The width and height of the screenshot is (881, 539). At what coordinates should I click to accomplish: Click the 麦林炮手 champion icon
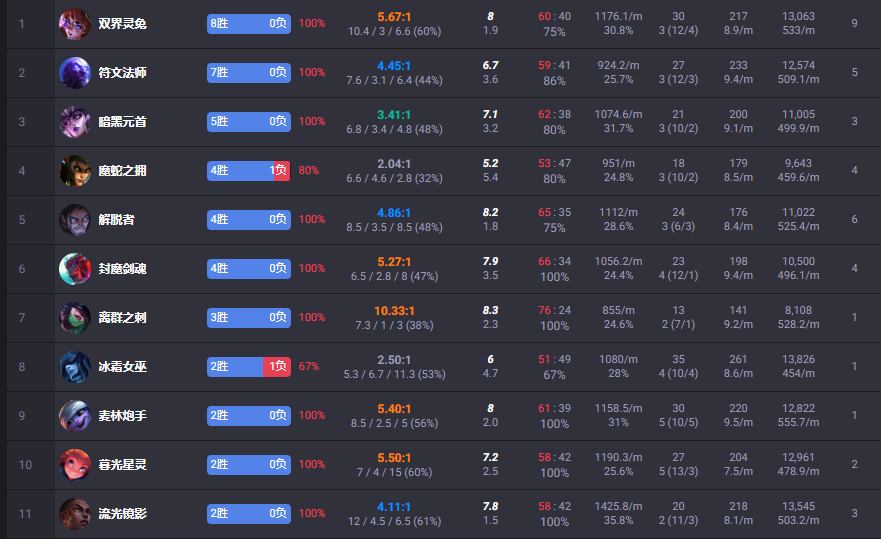coord(74,415)
